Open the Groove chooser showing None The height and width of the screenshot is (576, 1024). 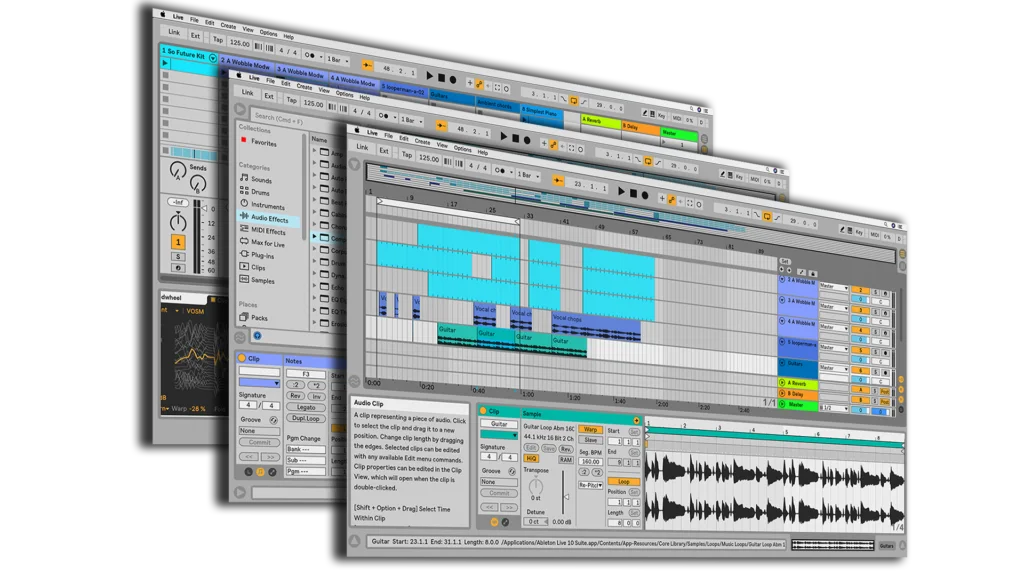pos(498,481)
